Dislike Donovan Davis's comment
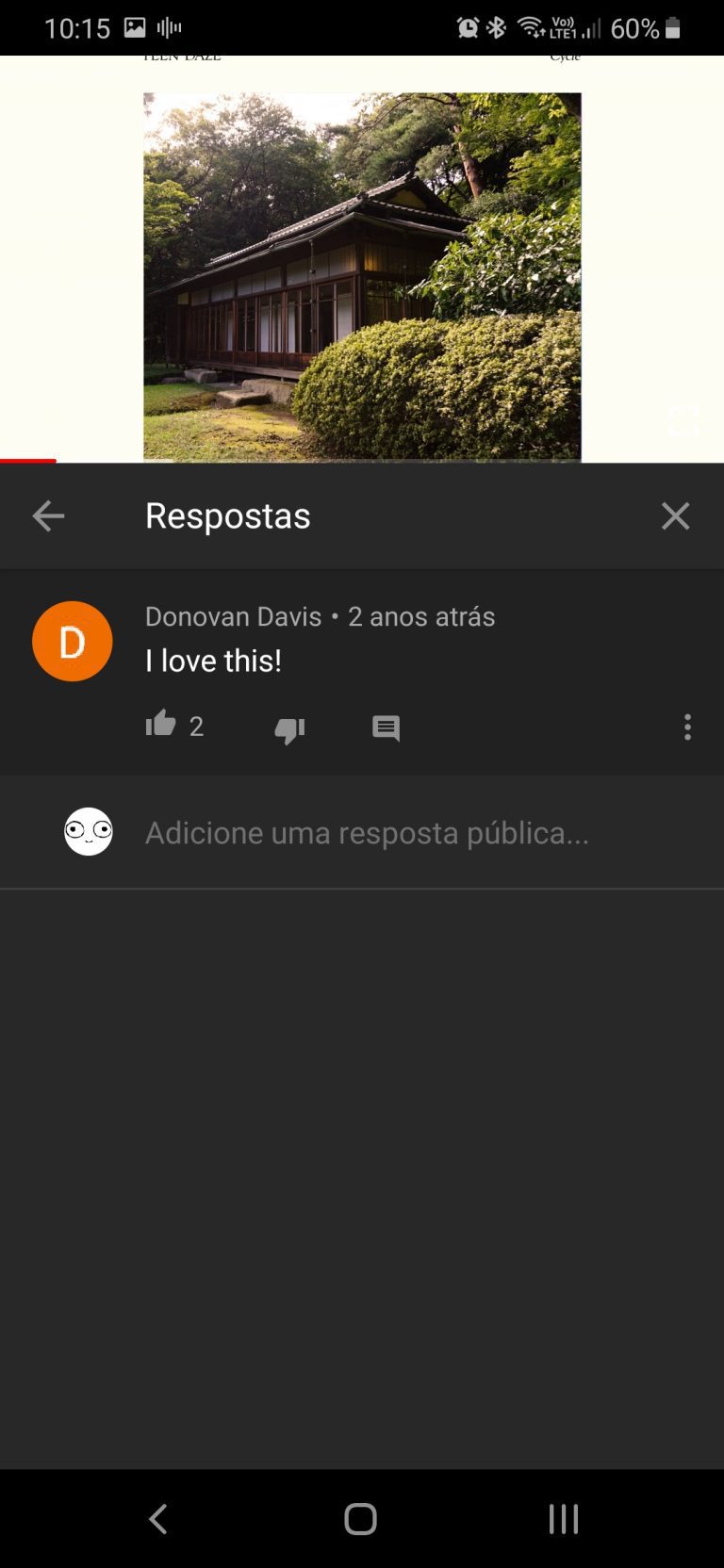This screenshot has height=1568, width=724. (289, 729)
